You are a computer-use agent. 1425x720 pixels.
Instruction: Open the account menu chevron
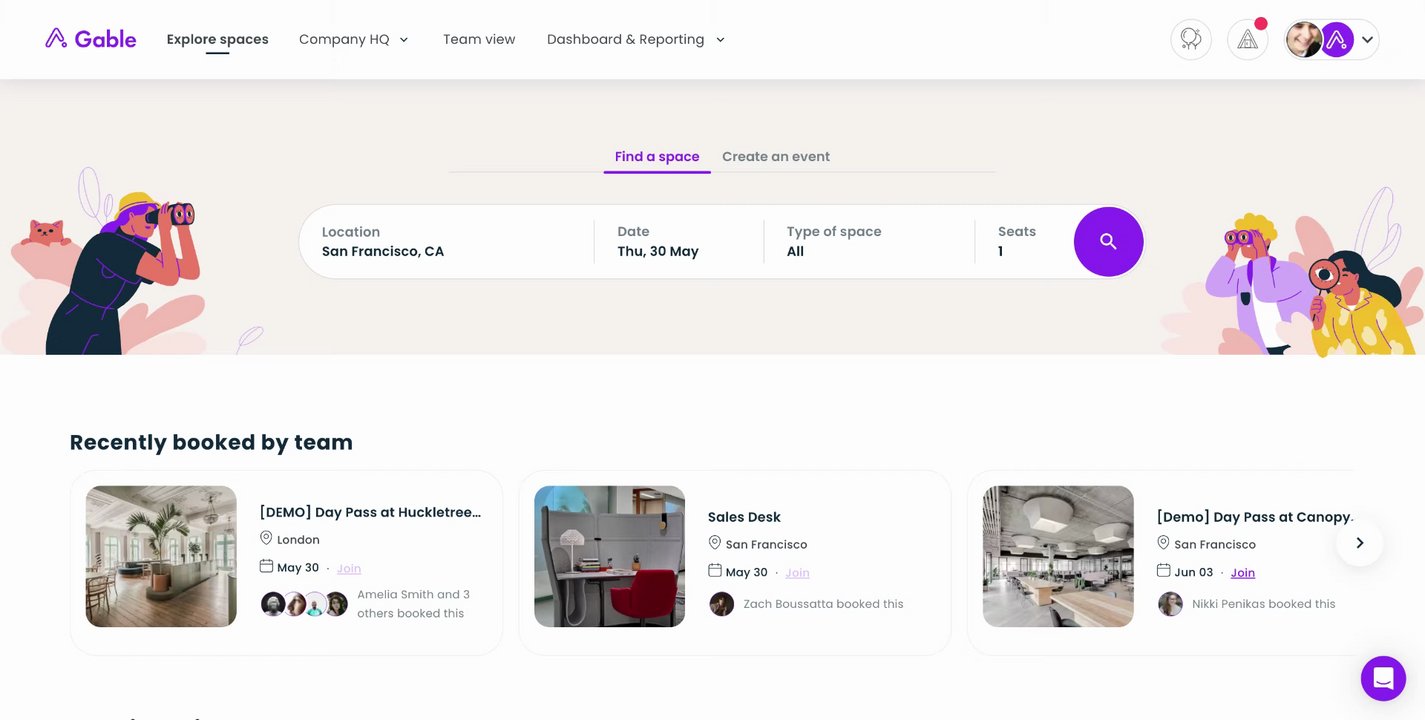click(x=1367, y=40)
